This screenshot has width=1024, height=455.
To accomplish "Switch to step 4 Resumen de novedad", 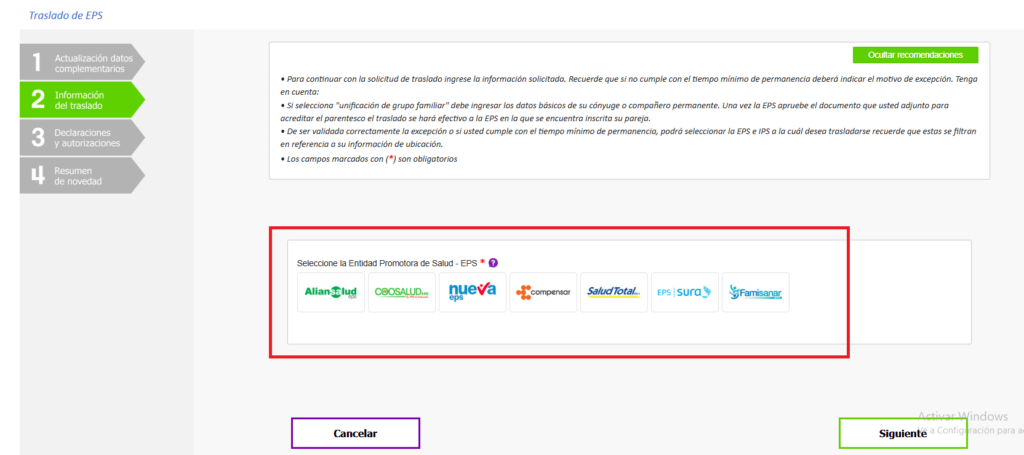I will (x=82, y=175).
